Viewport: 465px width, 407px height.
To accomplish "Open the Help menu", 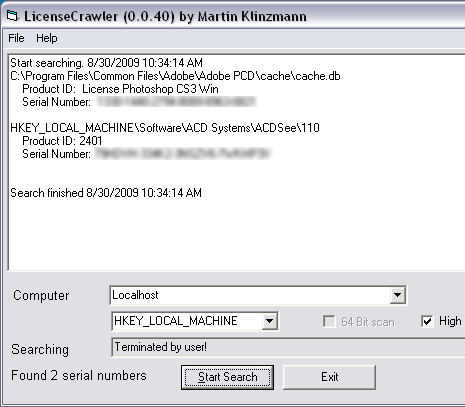I will (x=47, y=38).
